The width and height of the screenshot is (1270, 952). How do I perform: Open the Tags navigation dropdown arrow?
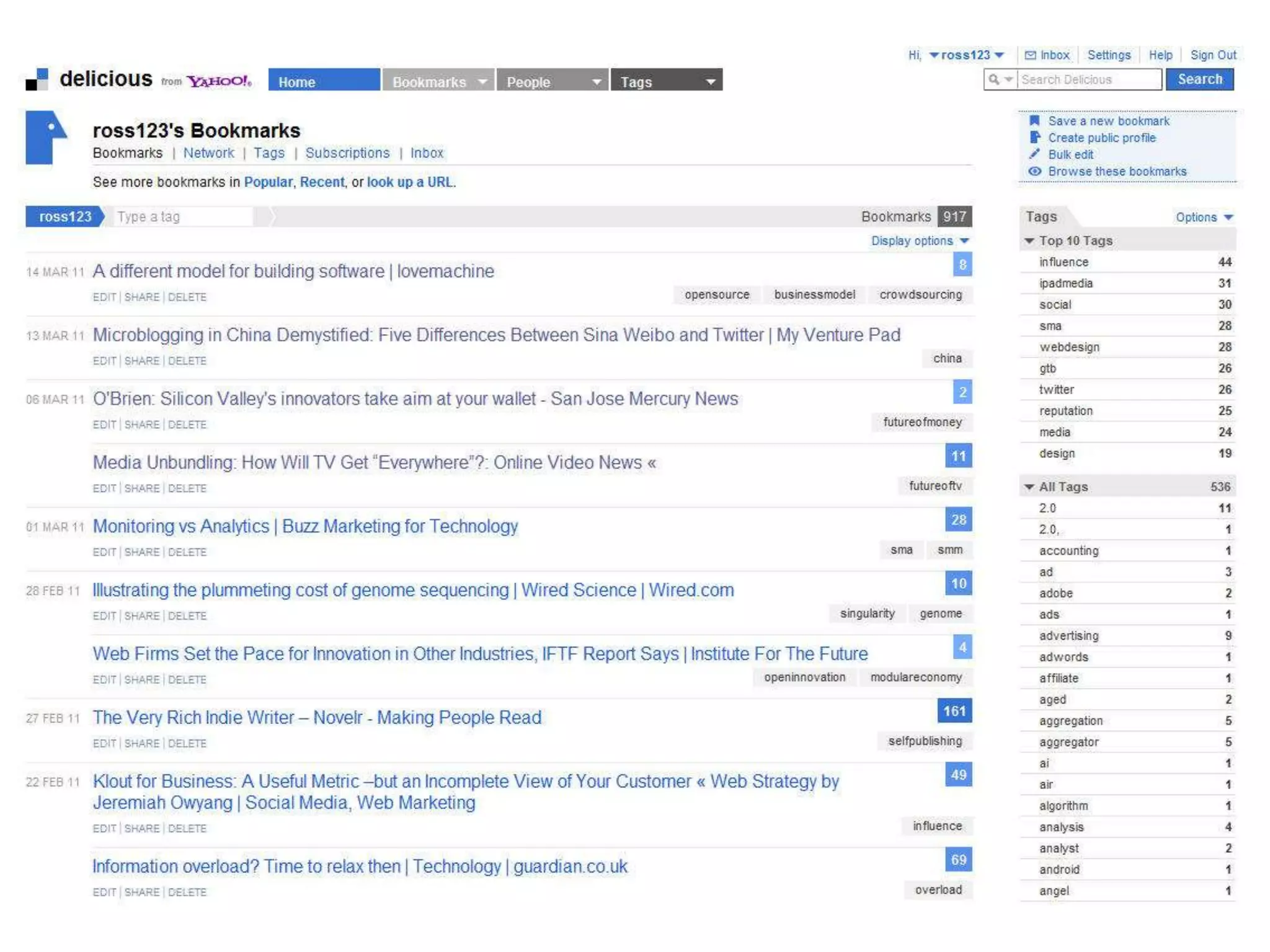[711, 82]
